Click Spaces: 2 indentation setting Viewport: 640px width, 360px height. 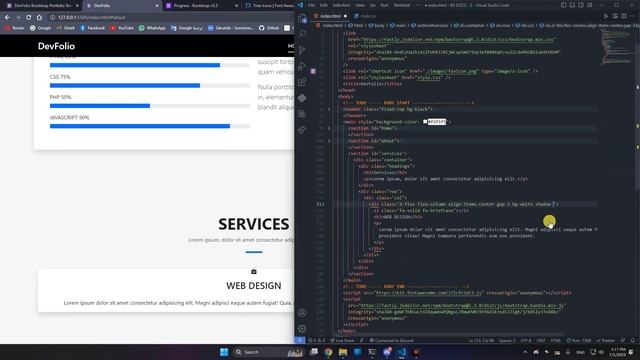(507, 340)
